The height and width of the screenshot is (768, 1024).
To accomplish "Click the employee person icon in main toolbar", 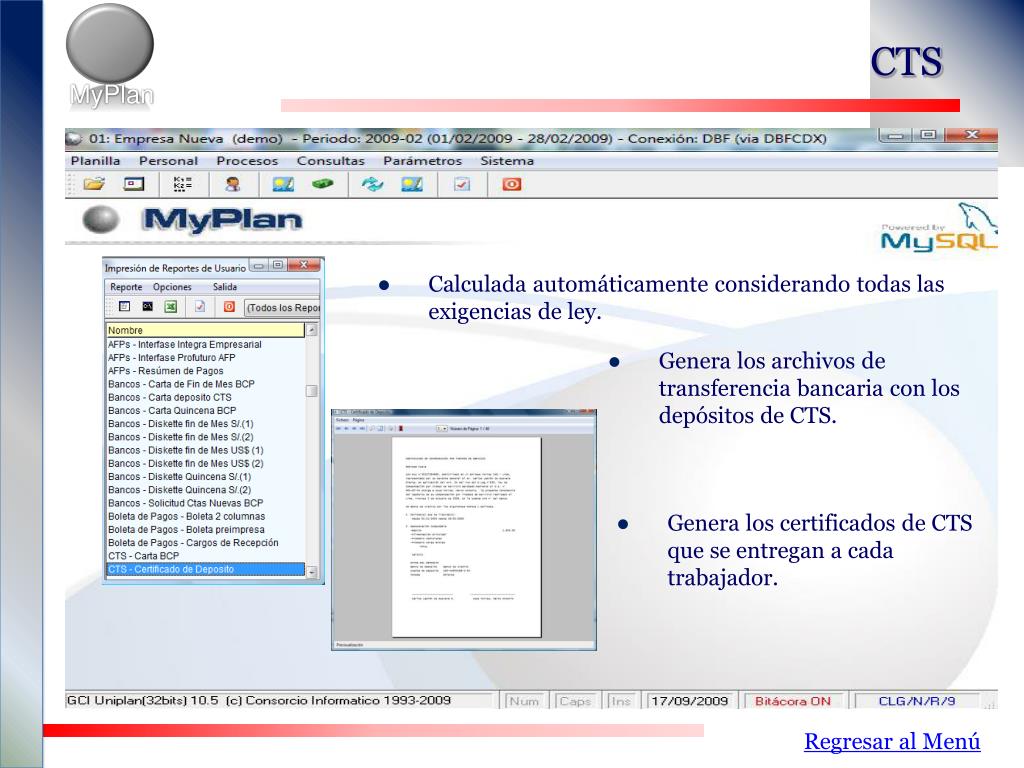I will pos(232,184).
